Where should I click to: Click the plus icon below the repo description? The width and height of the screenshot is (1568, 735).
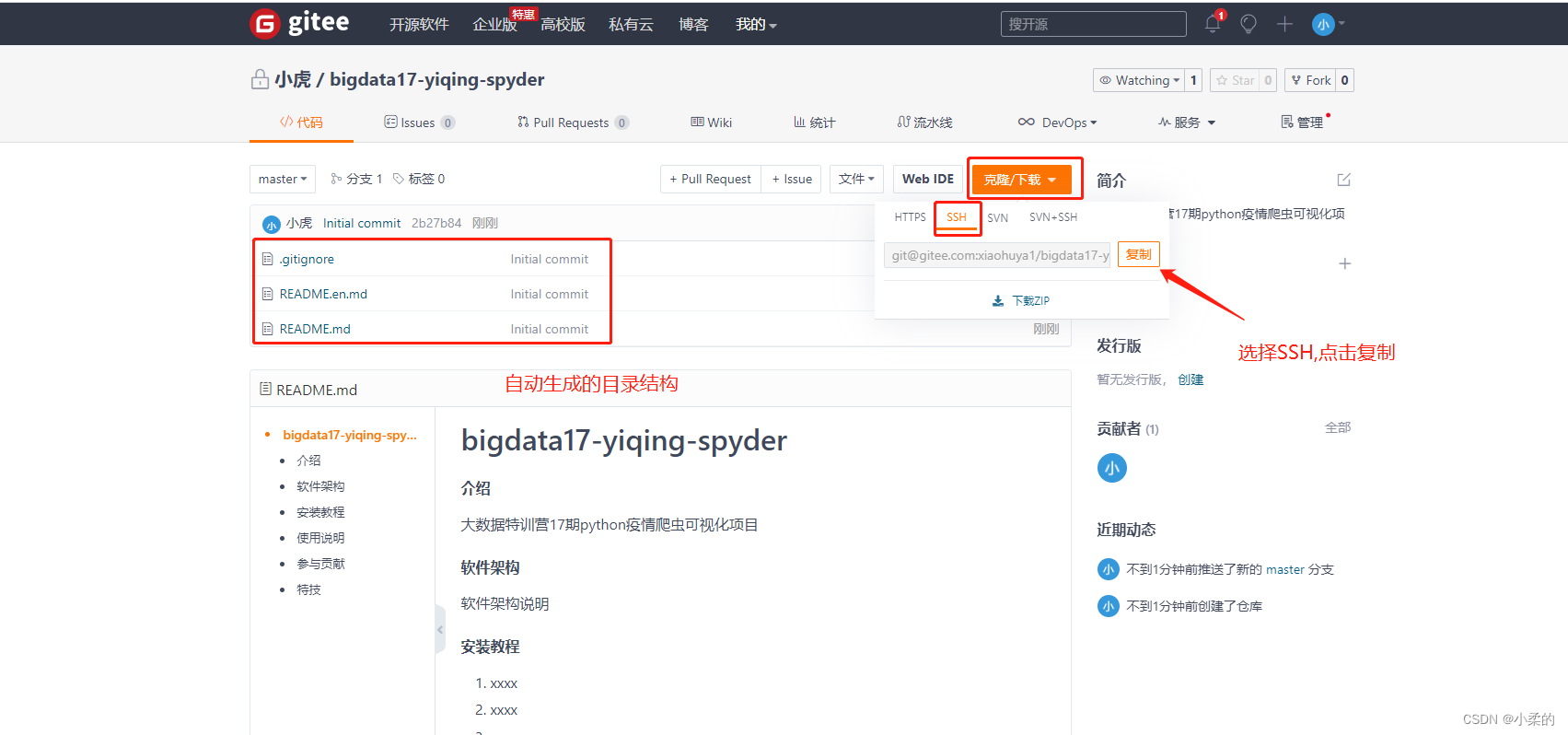(x=1344, y=263)
